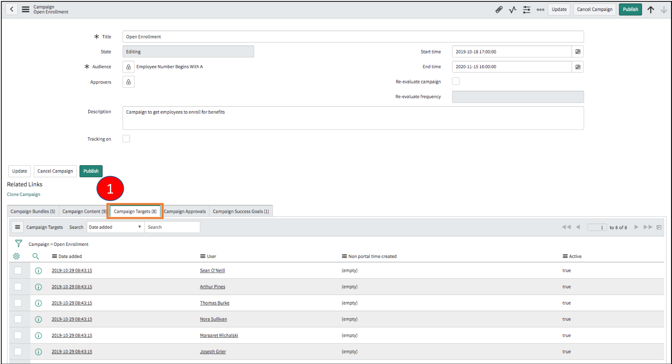The height and width of the screenshot is (364, 672).
Task: Open the Date added search field dropdown
Action: (114, 227)
